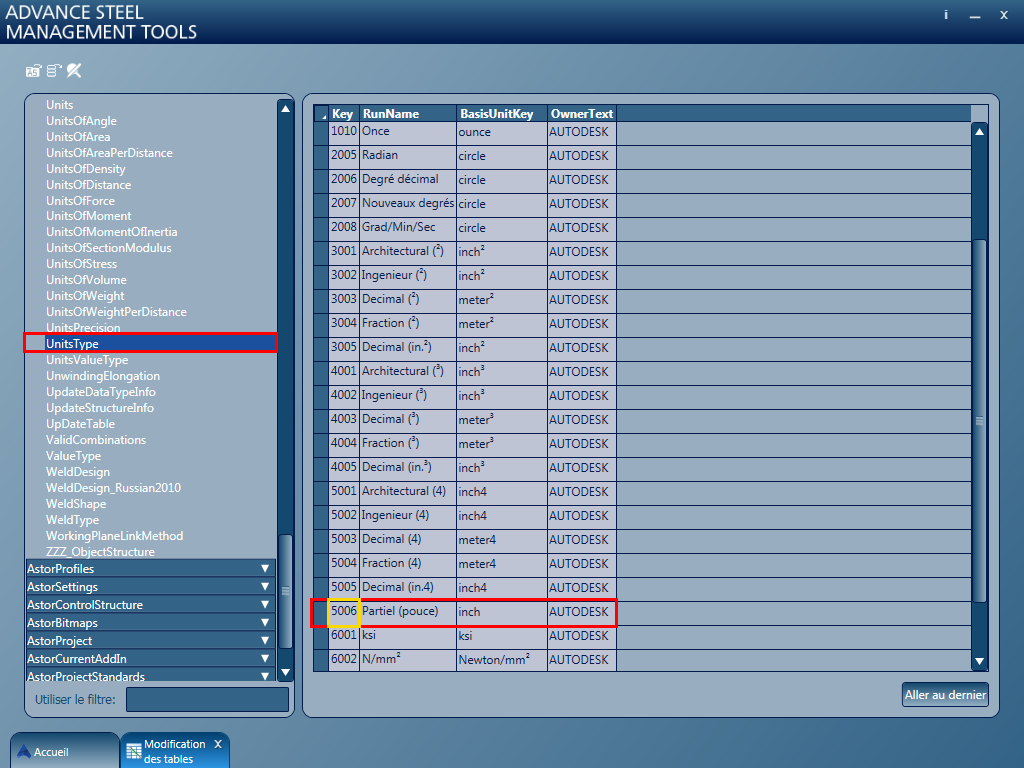Image resolution: width=1024 pixels, height=768 pixels.
Task: Click the RunName cell 'Degré décimal'
Action: pos(408,180)
